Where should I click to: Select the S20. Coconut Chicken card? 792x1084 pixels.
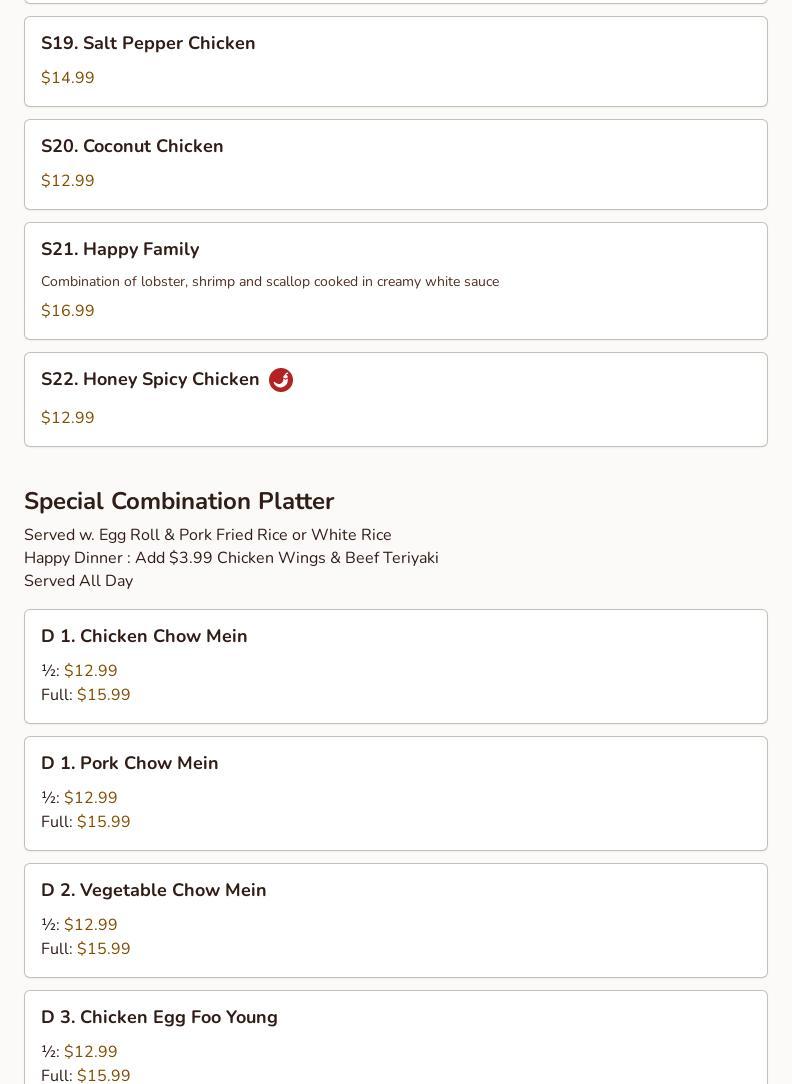396,165
